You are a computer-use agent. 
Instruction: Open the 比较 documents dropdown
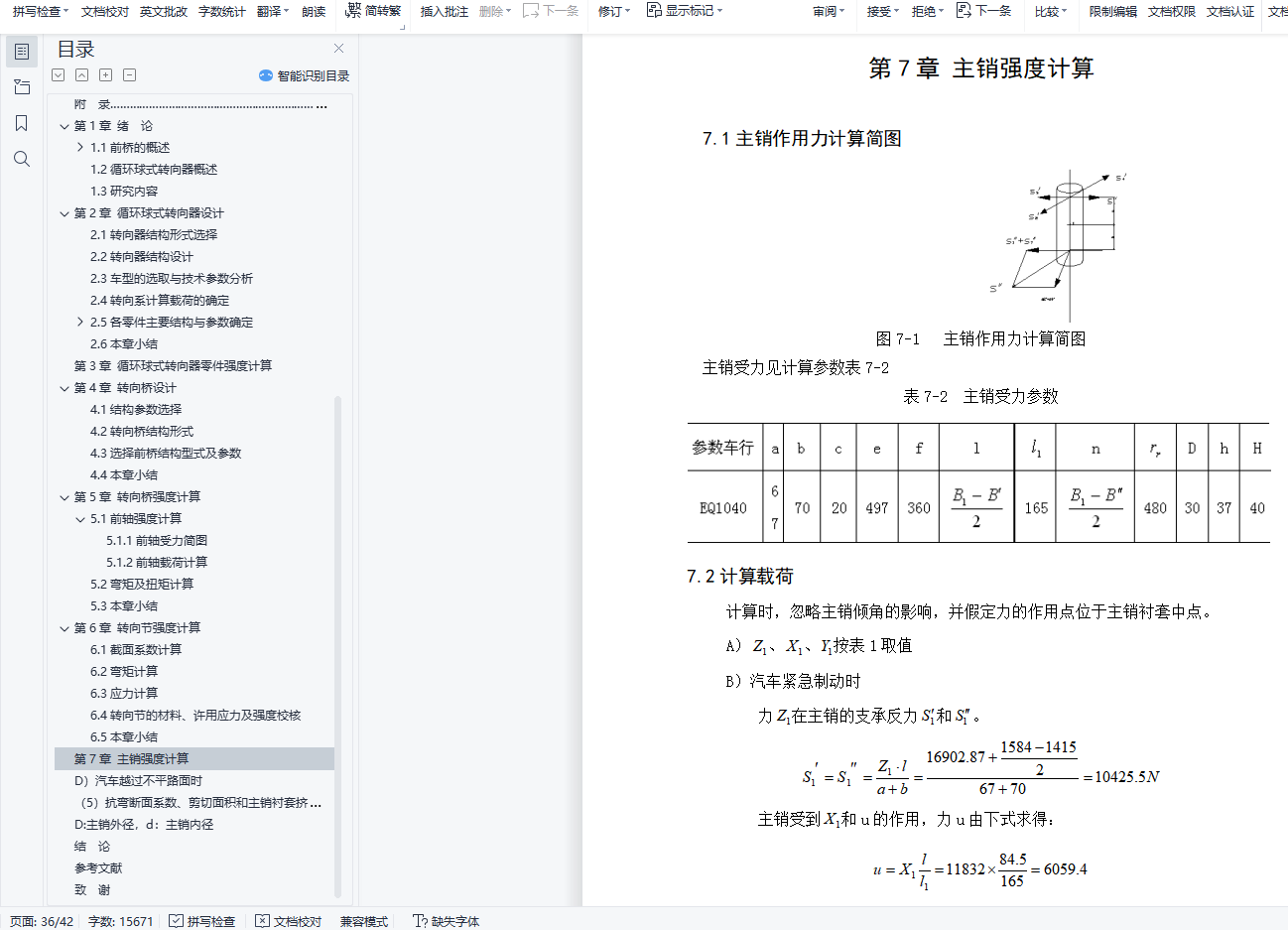pyautogui.click(x=1051, y=11)
